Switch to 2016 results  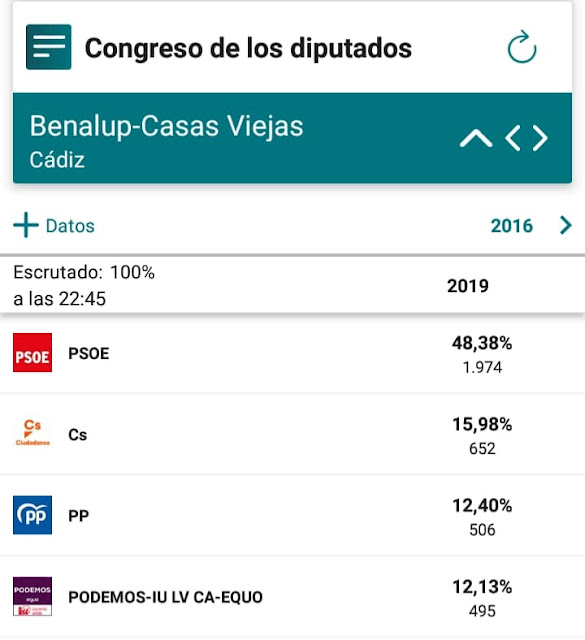[512, 226]
